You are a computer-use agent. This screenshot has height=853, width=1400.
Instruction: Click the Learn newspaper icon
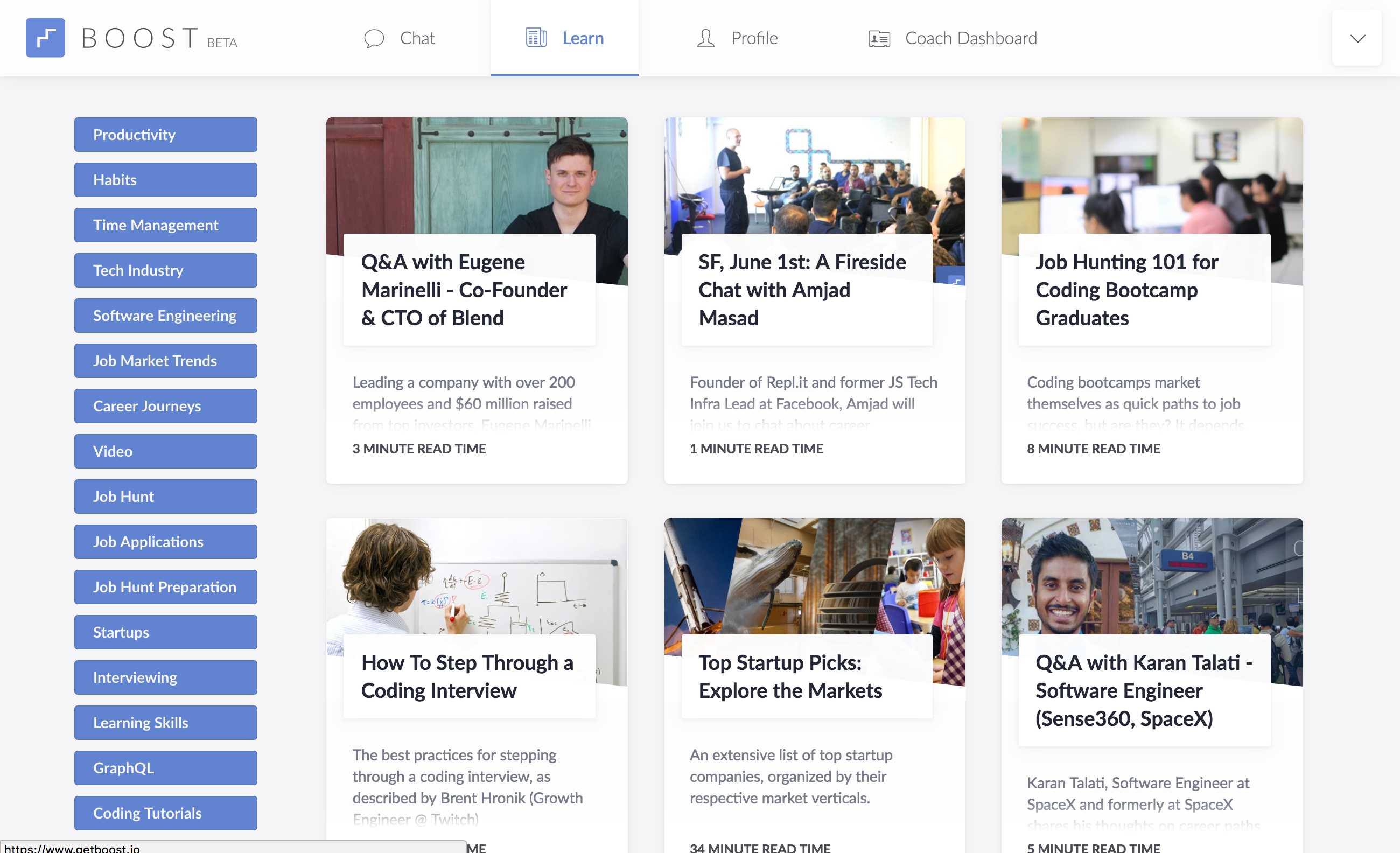536,38
